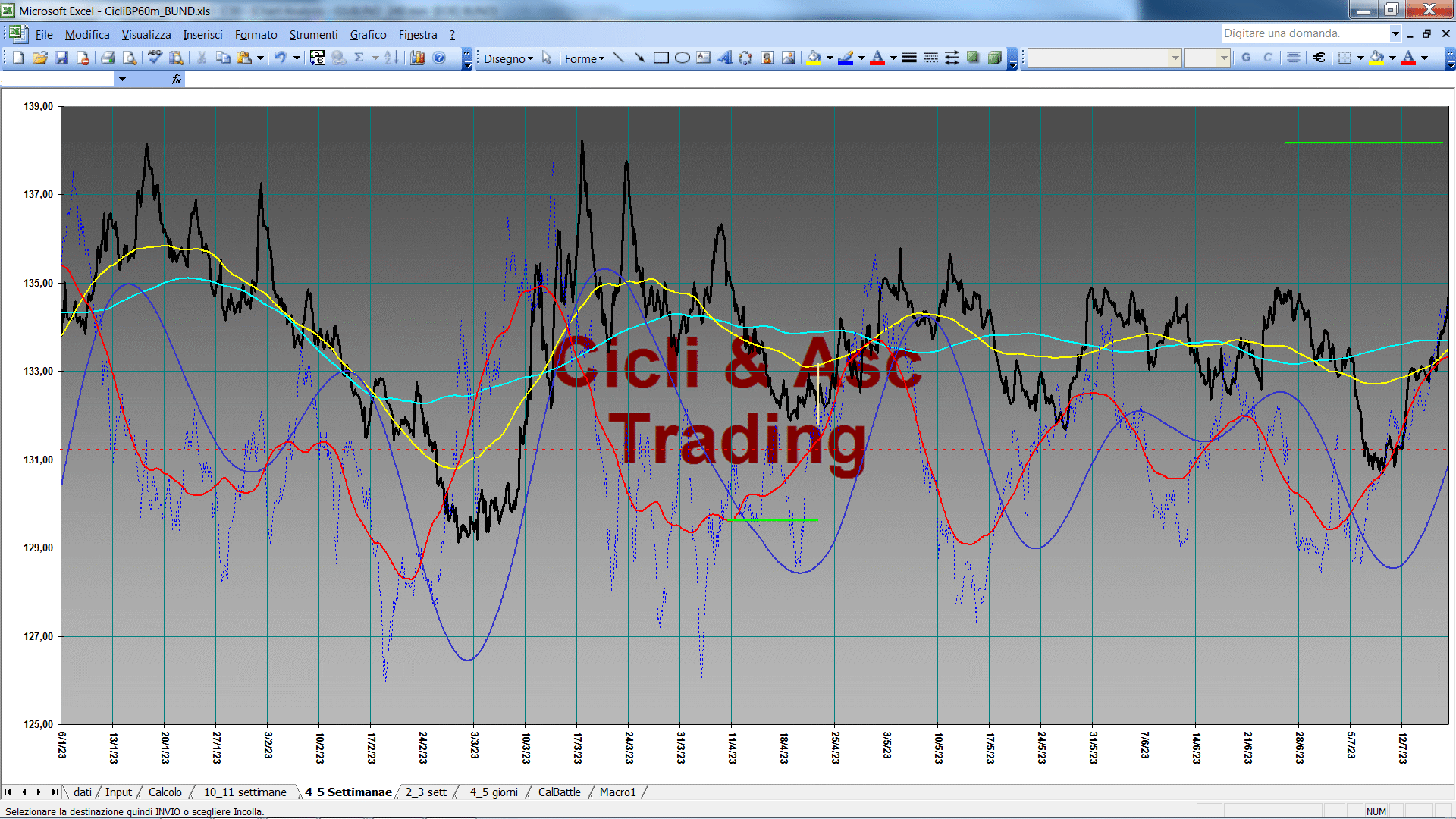Image resolution: width=1456 pixels, height=819 pixels.
Task: Select the Text Box tool
Action: tap(704, 58)
